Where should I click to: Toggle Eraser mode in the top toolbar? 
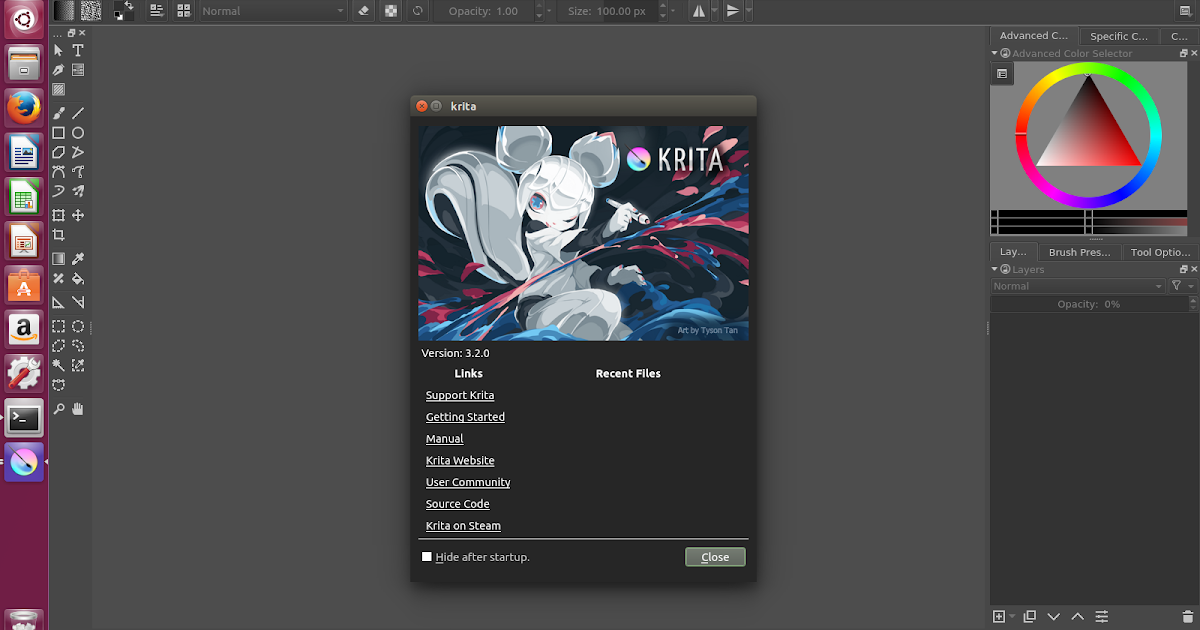coord(365,11)
